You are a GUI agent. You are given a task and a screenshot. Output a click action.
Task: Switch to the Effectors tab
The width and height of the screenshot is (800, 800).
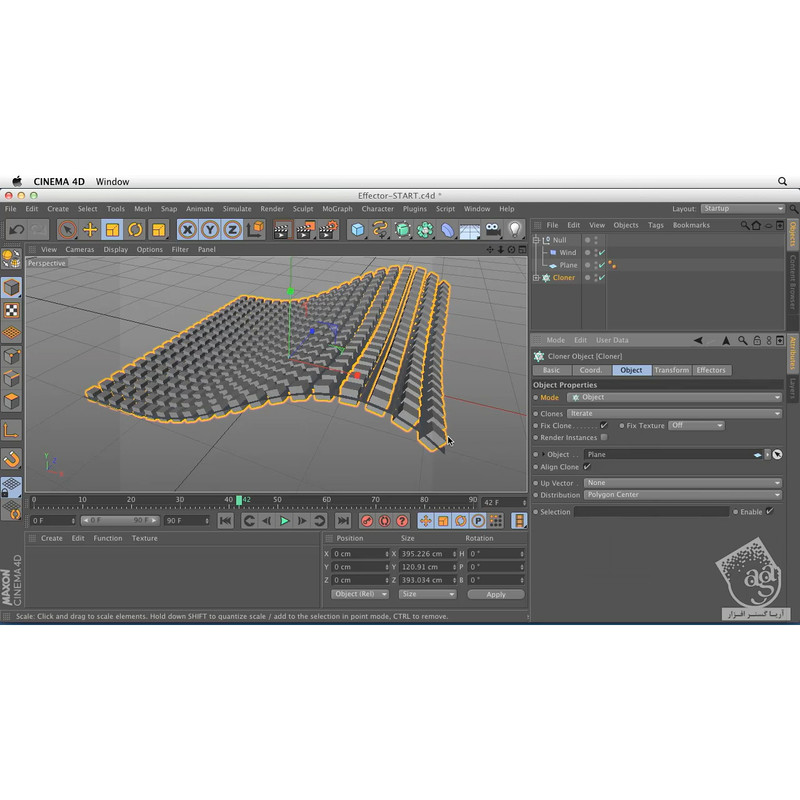click(711, 370)
